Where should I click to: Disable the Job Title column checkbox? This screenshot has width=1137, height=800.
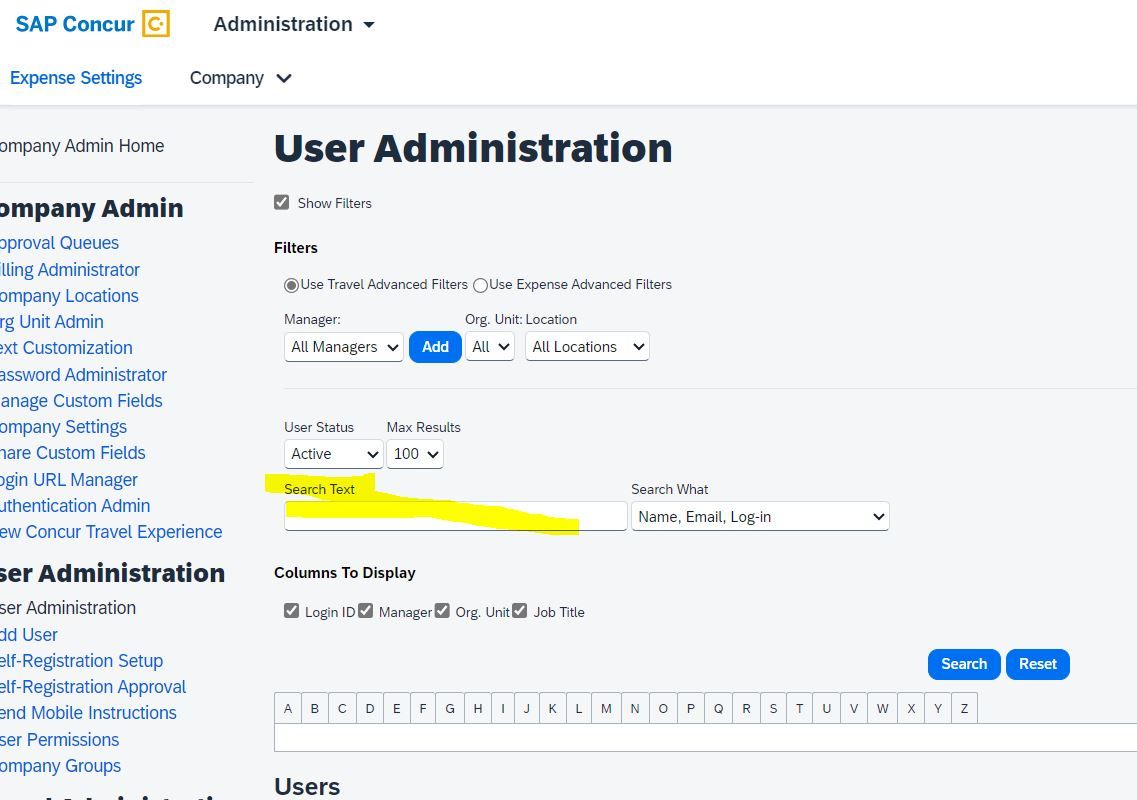[520, 610]
